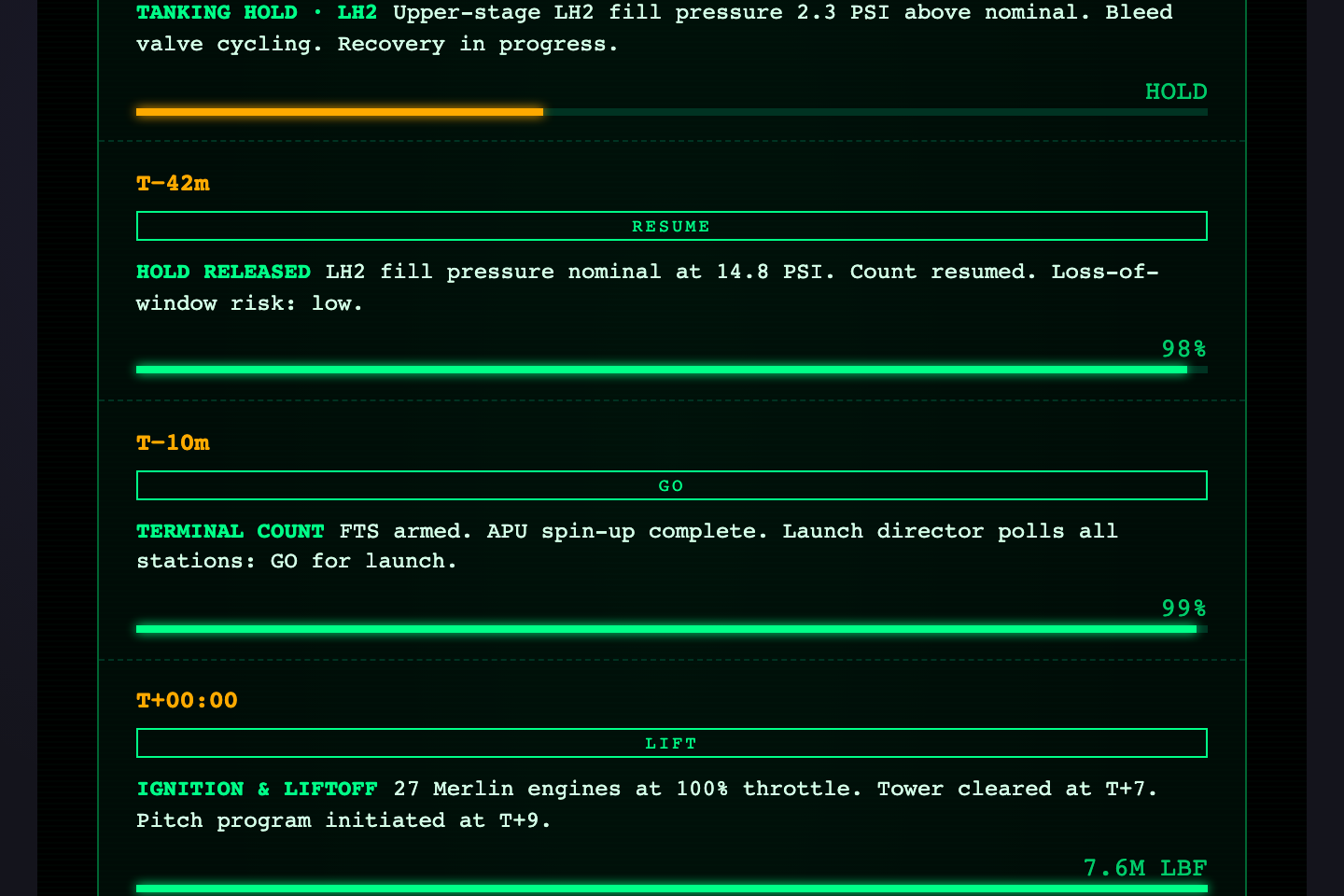This screenshot has height=896, width=1344.
Task: Click the 98% readout value
Action: point(1184,349)
